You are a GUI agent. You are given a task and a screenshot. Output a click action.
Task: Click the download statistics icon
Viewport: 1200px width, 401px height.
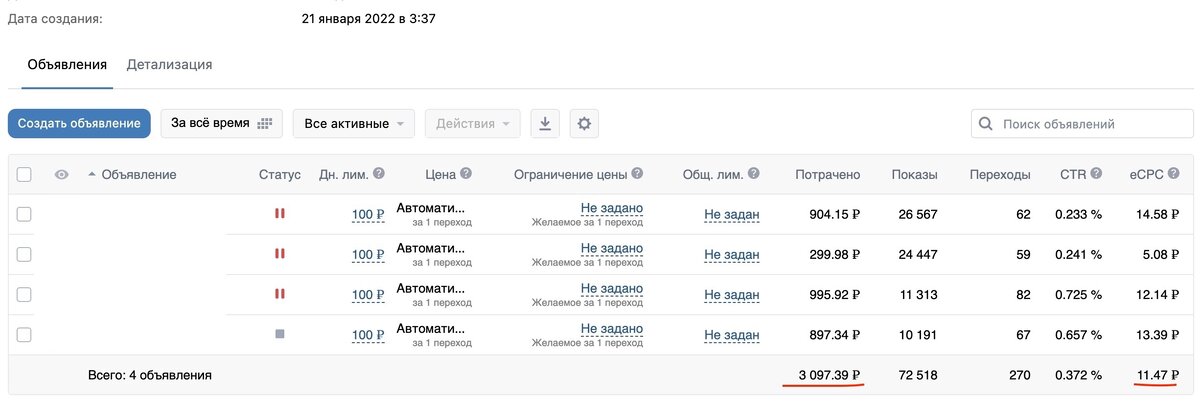click(545, 124)
